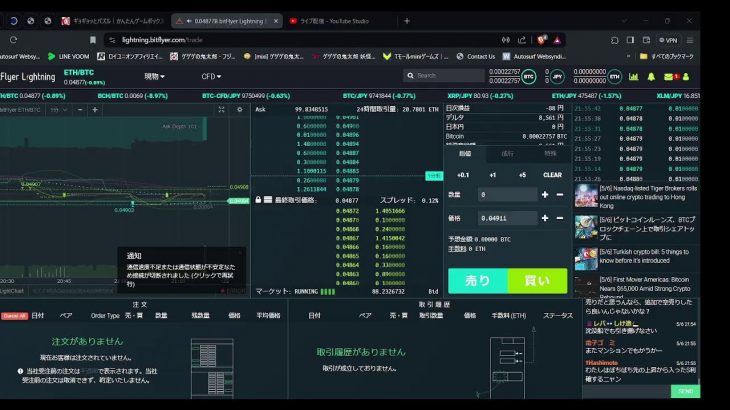Open the Turkish crypto bill news thumbnail

[x=586, y=258]
